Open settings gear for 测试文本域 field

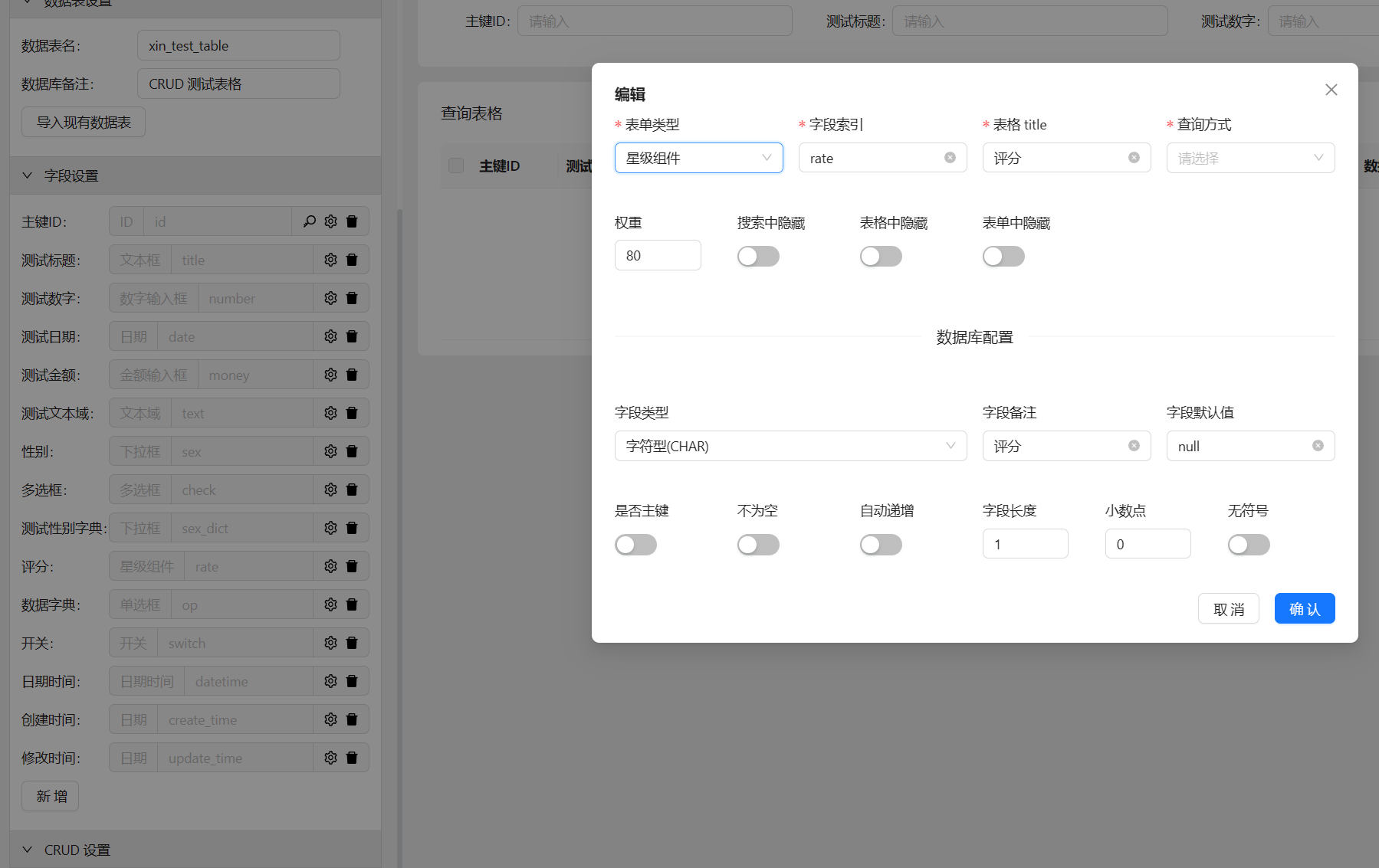point(330,413)
